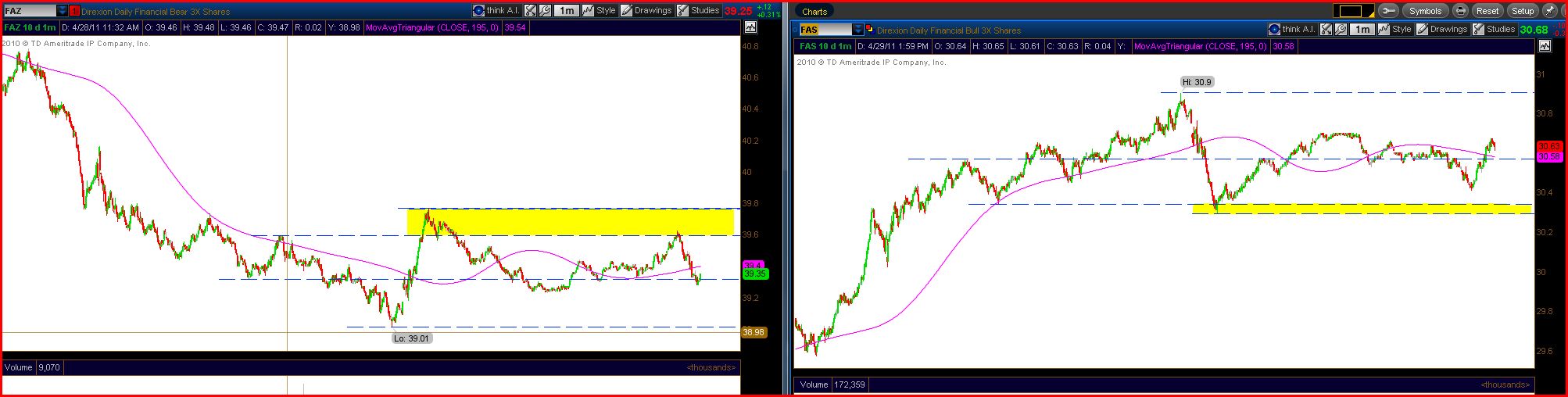
Task: Open the Style menu on the FAZ chart
Action: [x=599, y=11]
